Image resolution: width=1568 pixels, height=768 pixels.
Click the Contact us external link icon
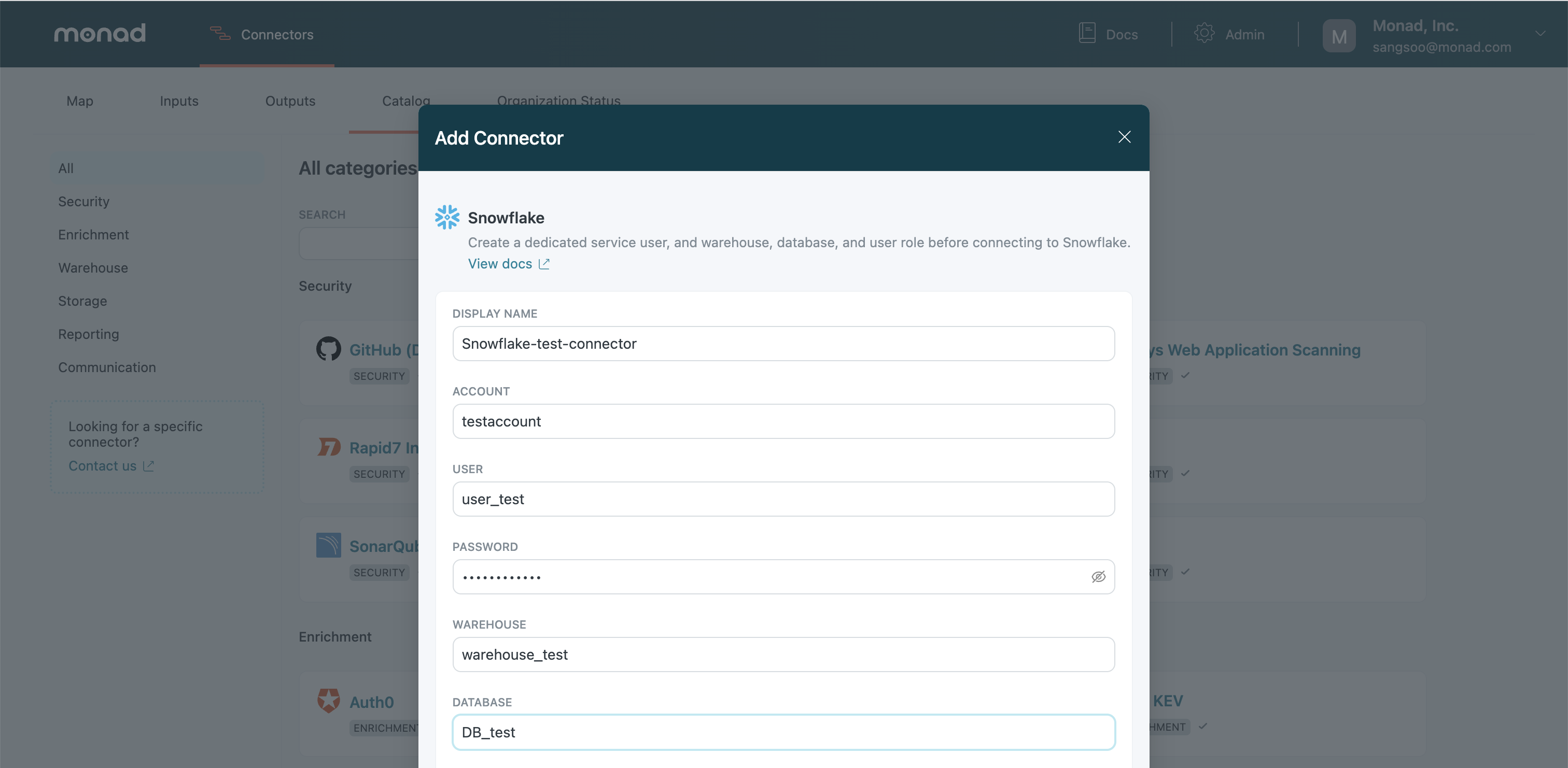[148, 465]
